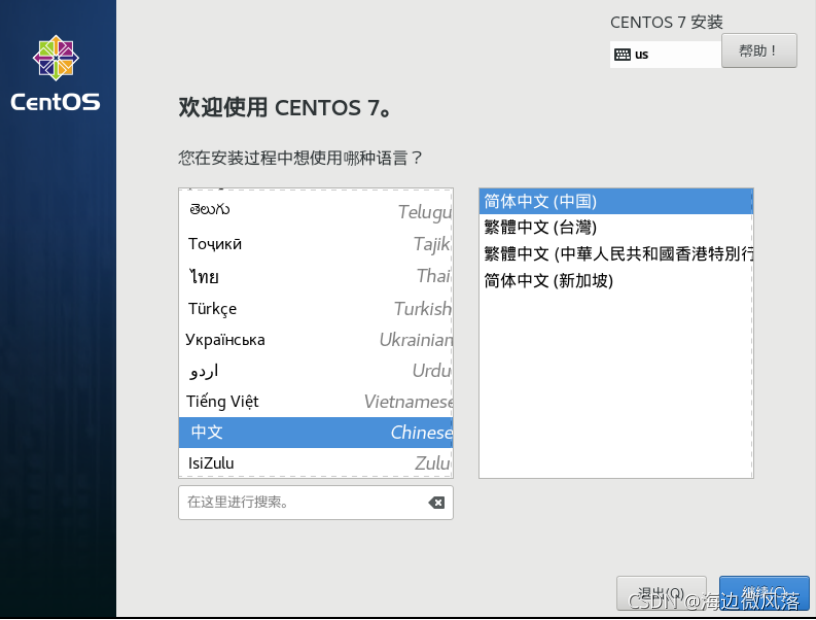816x620 pixels.
Task: Click the 退出 quit button
Action: pyautogui.click(x=661, y=593)
